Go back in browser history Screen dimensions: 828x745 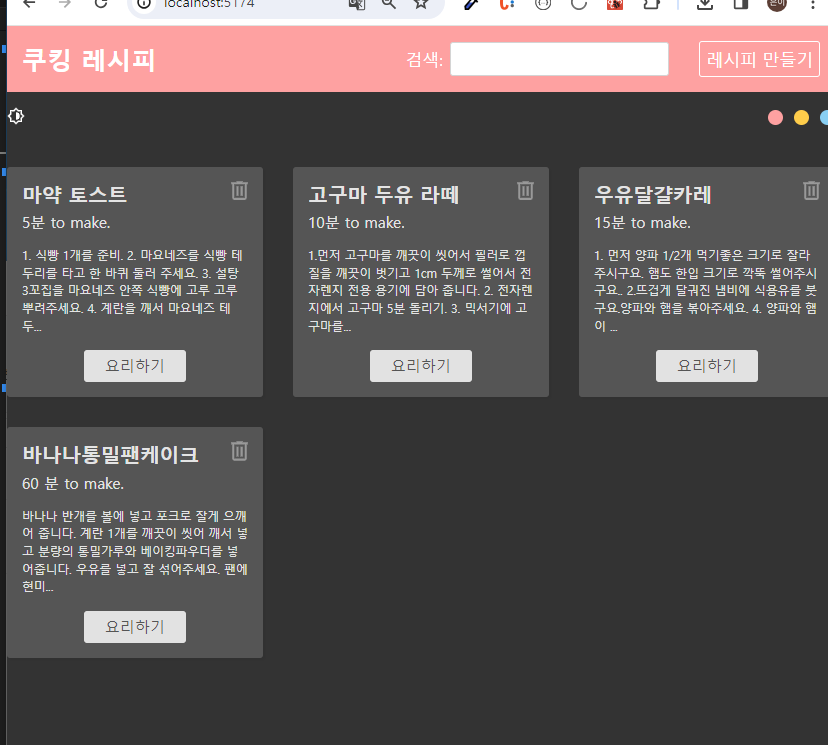29,3
